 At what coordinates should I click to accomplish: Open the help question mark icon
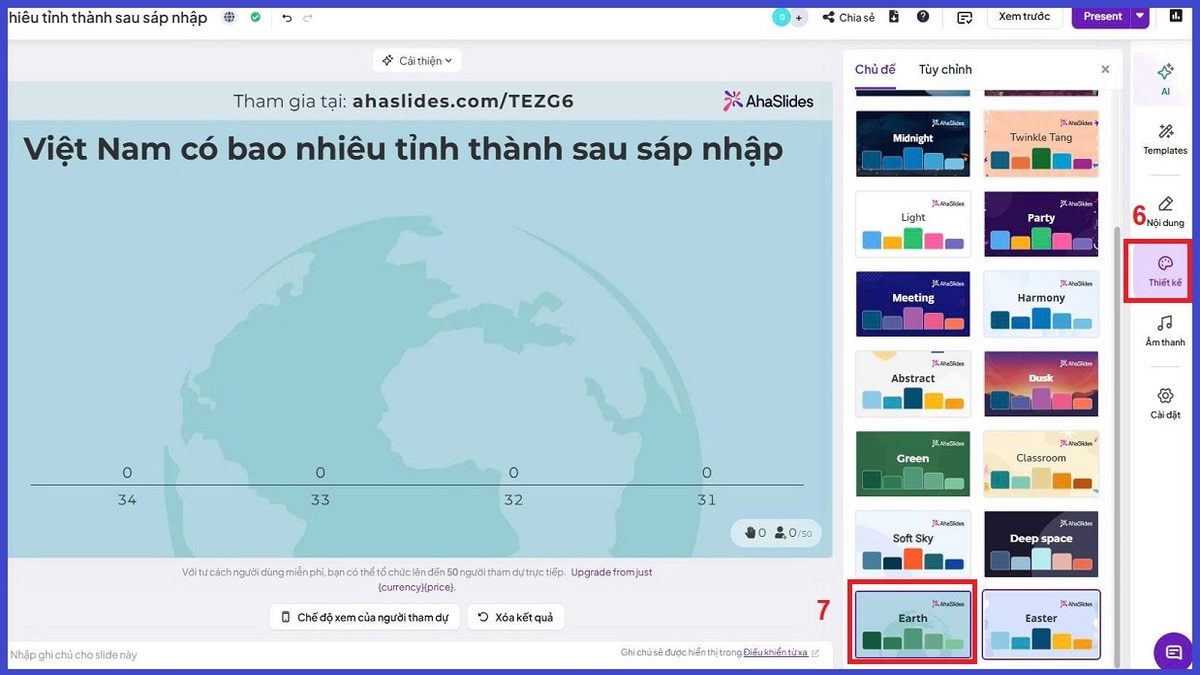(x=922, y=17)
